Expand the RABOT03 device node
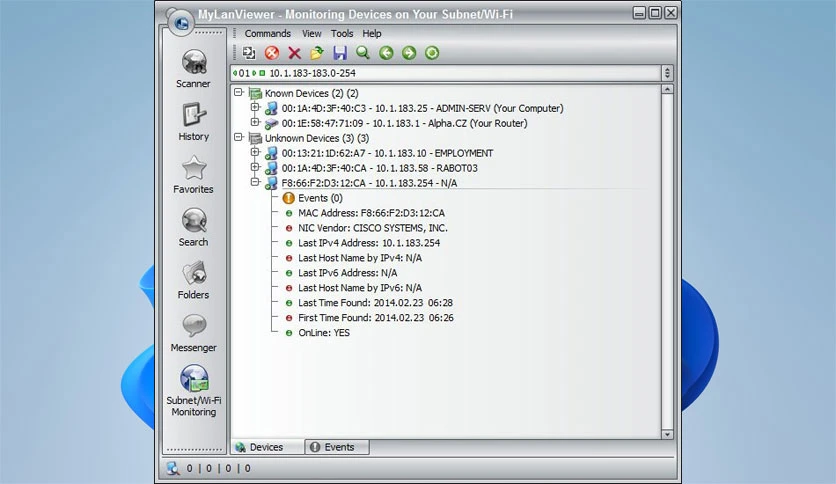836x484 pixels. point(255,167)
